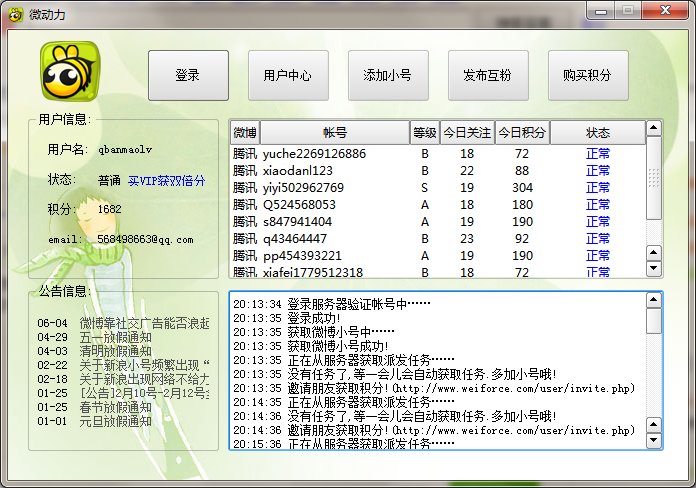Click the 20:13:35 invite.php URL log line

coord(434,388)
